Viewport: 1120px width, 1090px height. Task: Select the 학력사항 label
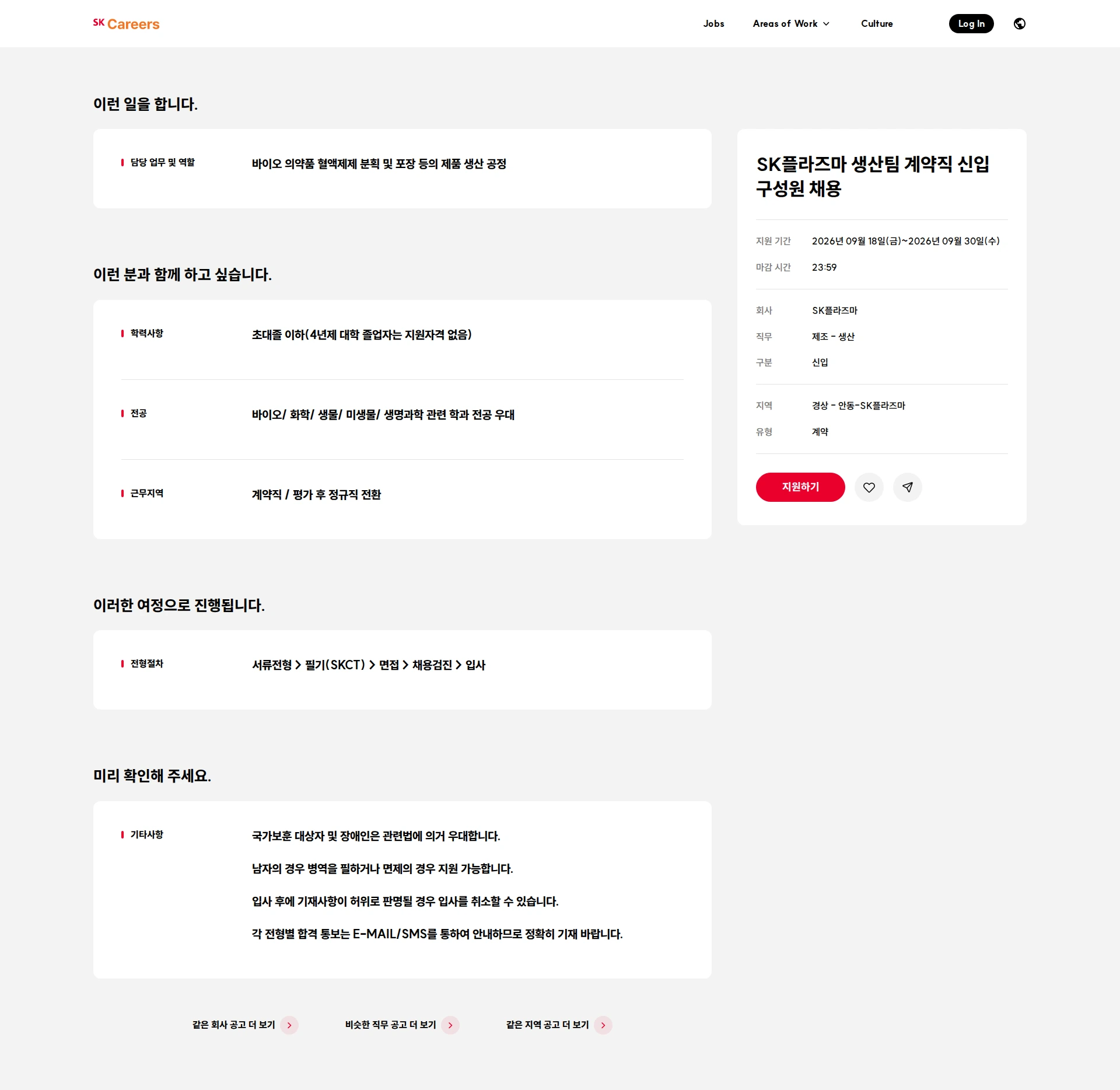[147, 333]
